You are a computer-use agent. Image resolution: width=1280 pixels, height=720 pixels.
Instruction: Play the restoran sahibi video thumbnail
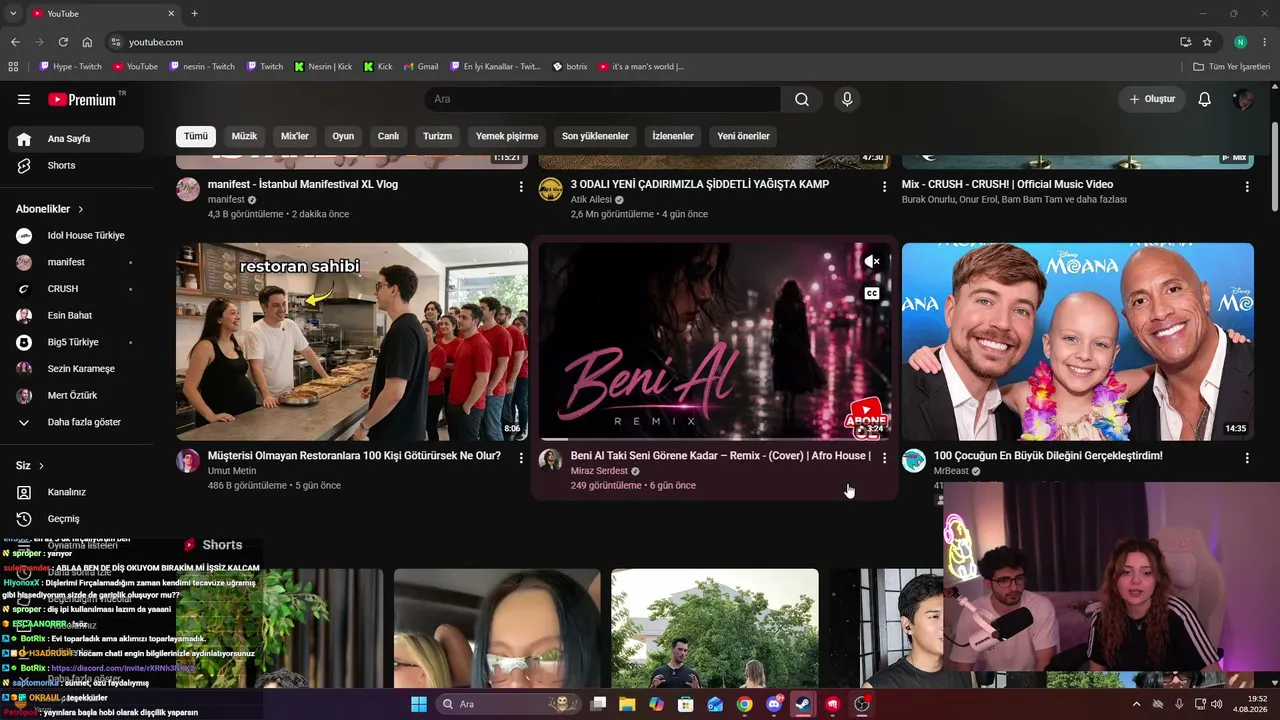[x=352, y=341]
